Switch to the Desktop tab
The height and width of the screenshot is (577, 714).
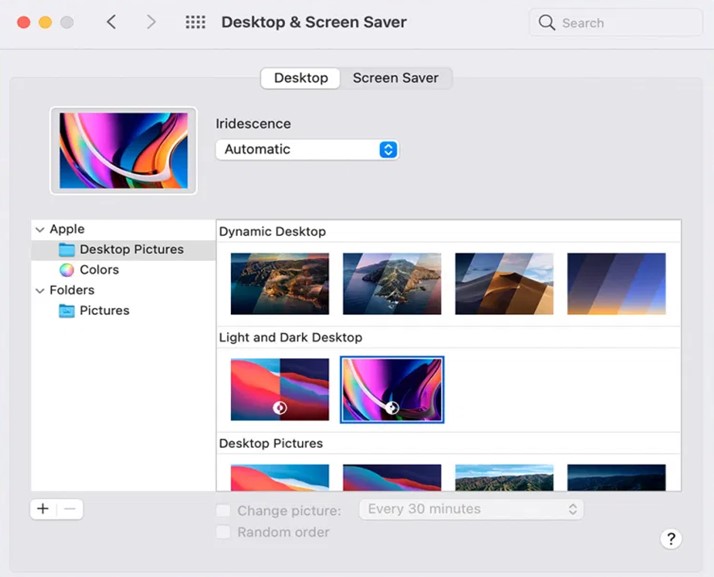(x=301, y=78)
